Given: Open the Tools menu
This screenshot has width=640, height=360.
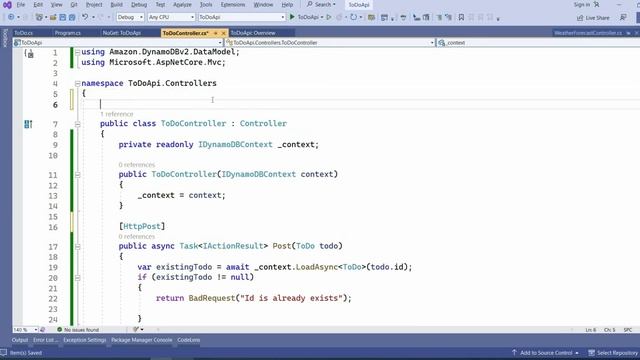Looking at the screenshot, I should (206, 4).
